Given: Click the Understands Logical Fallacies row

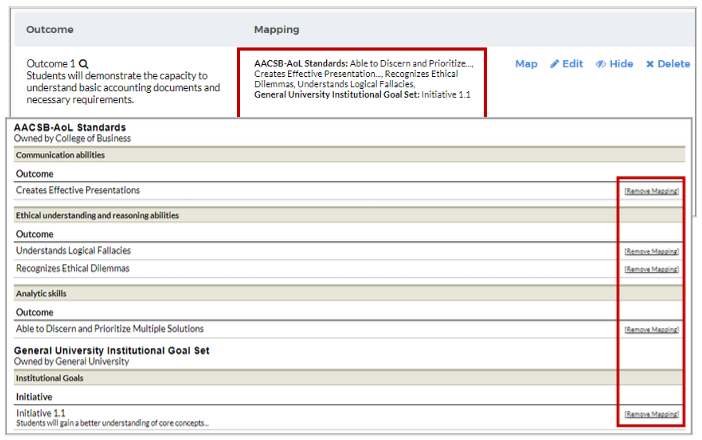Looking at the screenshot, I should pos(349,251).
